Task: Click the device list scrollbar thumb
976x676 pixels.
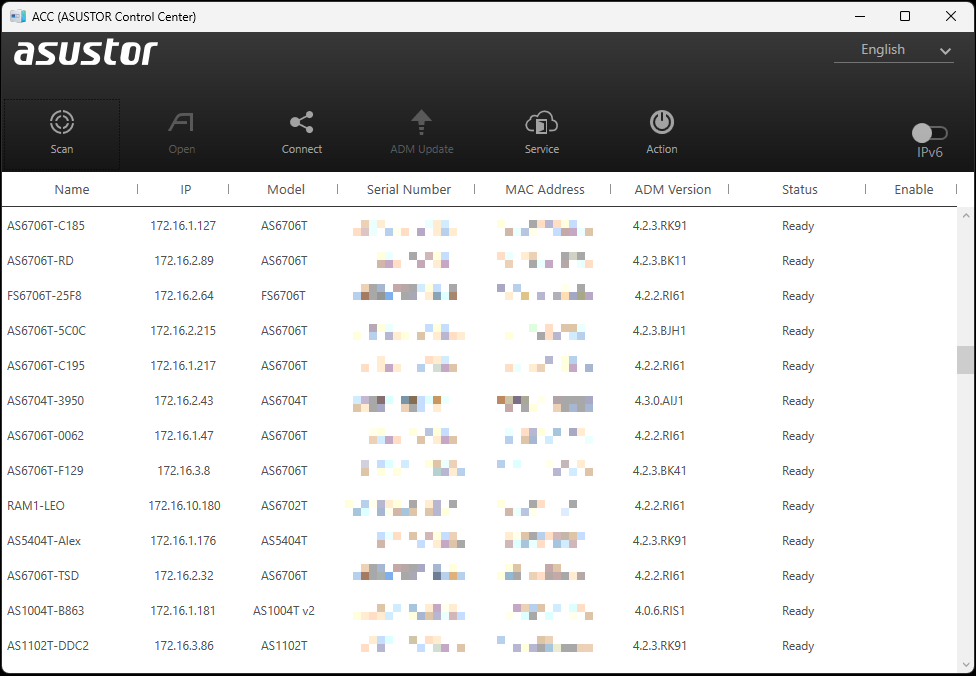Action: (x=965, y=360)
